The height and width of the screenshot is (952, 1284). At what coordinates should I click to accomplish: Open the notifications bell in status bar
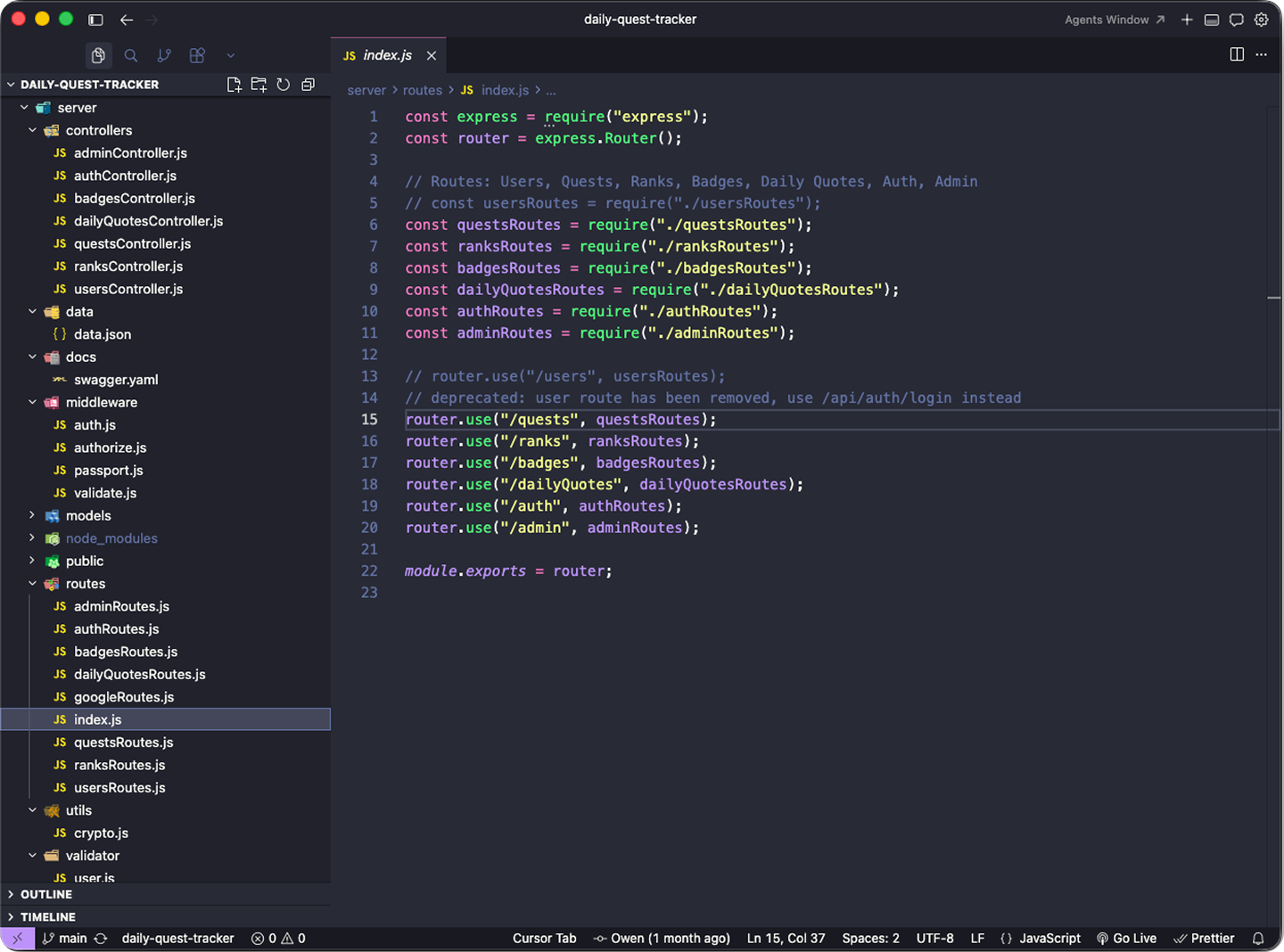[1258, 939]
